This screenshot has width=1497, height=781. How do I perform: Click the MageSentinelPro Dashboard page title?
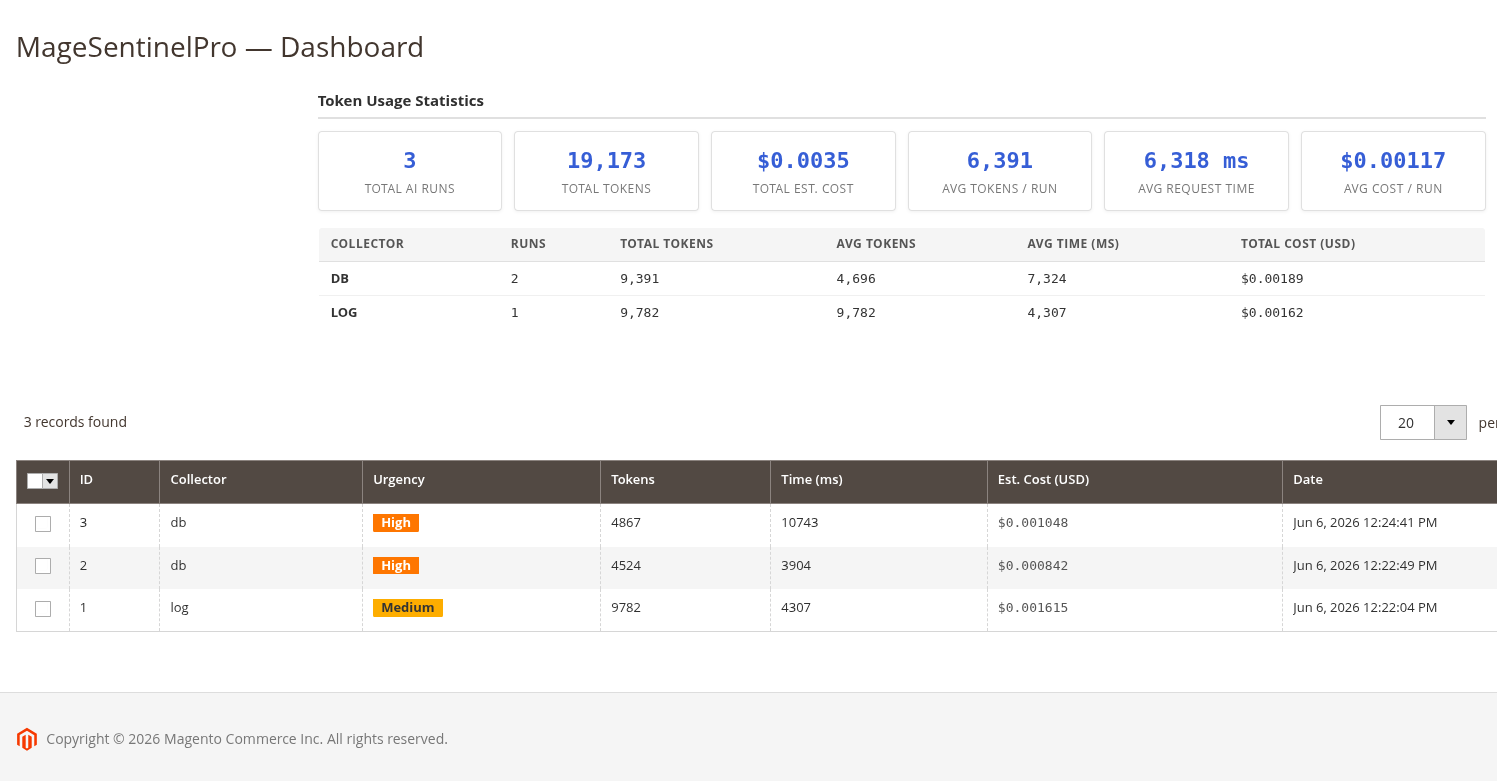[x=220, y=47]
